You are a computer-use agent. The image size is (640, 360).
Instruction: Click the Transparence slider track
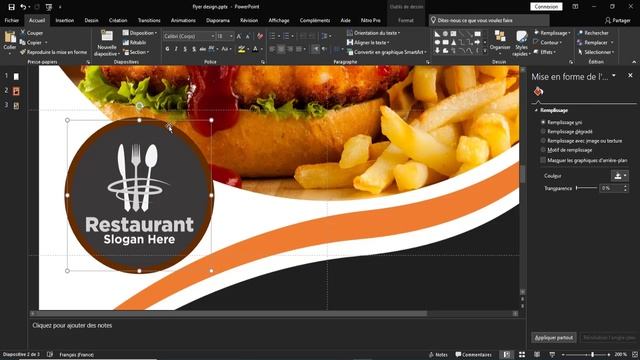(587, 188)
